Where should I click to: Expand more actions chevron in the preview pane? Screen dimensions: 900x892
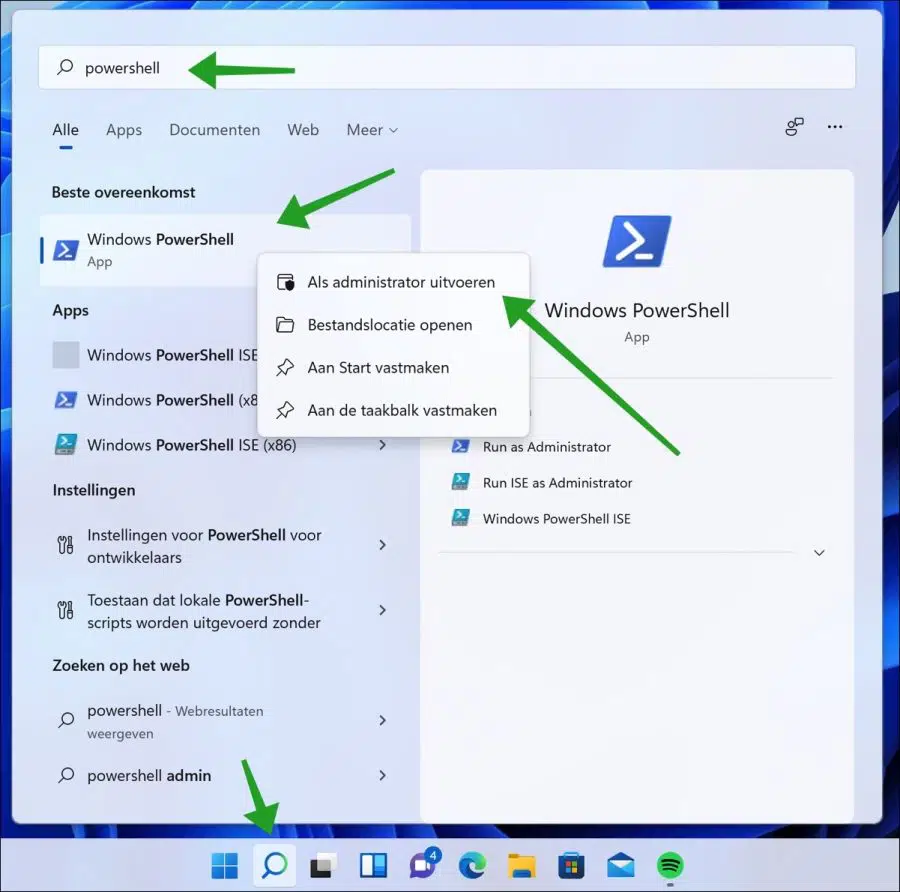(x=819, y=553)
